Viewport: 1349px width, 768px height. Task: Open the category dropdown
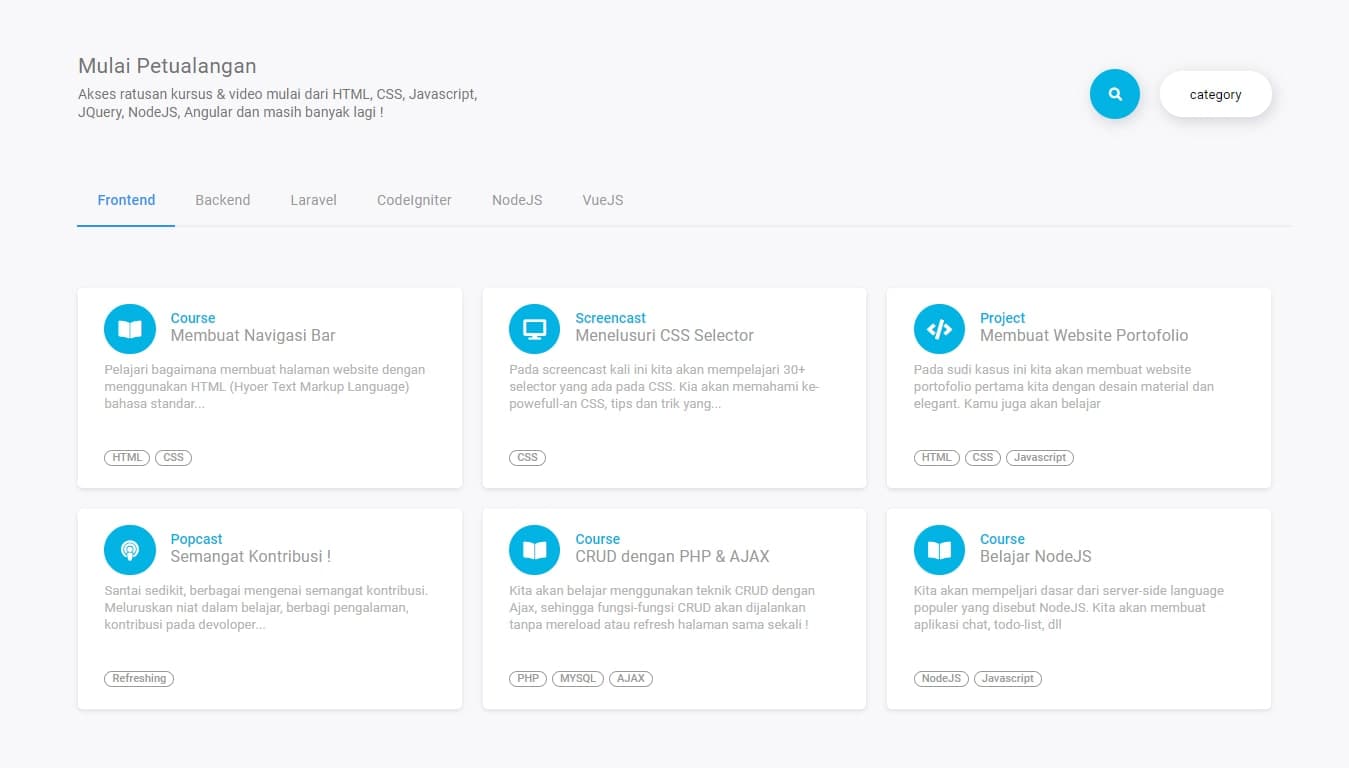pos(1215,94)
